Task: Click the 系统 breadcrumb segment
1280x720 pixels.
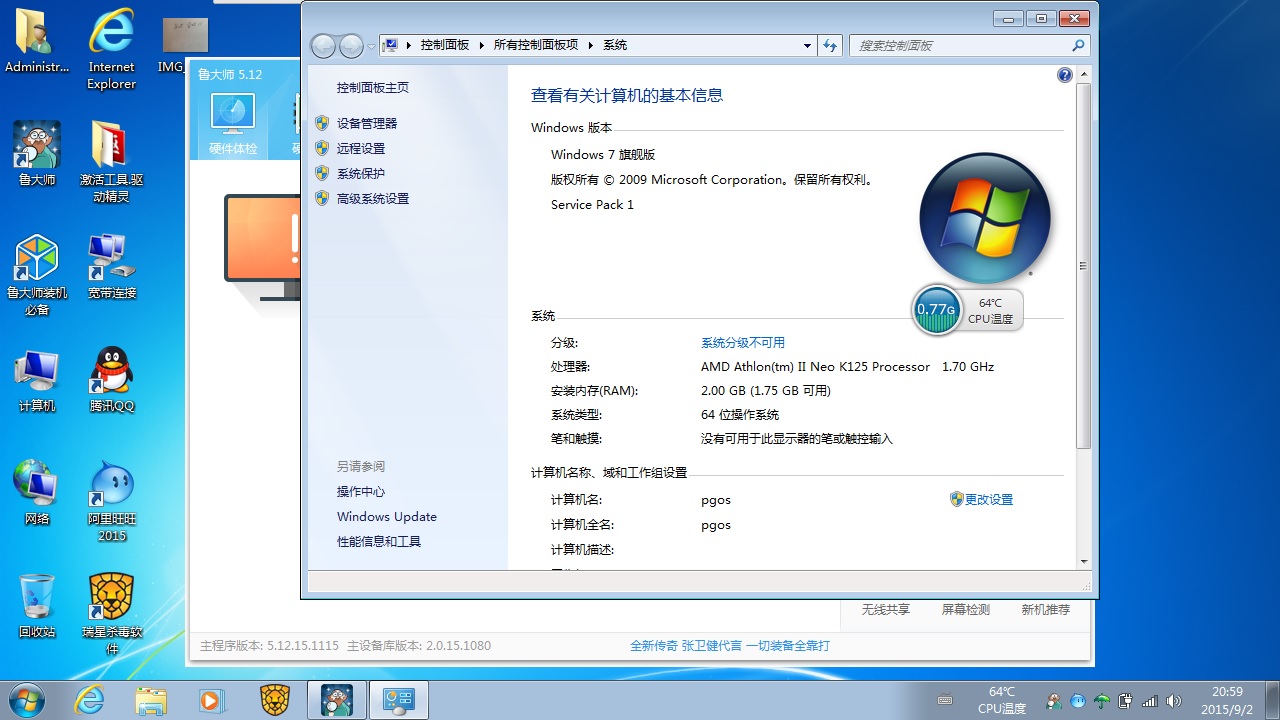Action: pyautogui.click(x=615, y=45)
